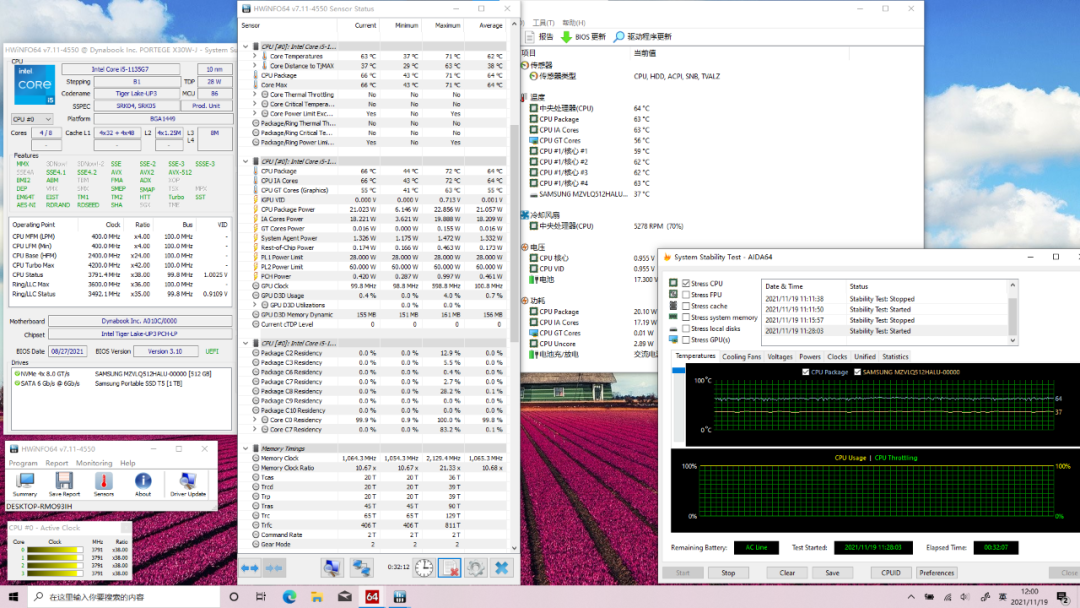Open Report menu in HWiNFO64
This screenshot has width=1080, height=608.
pyautogui.click(x=56, y=463)
